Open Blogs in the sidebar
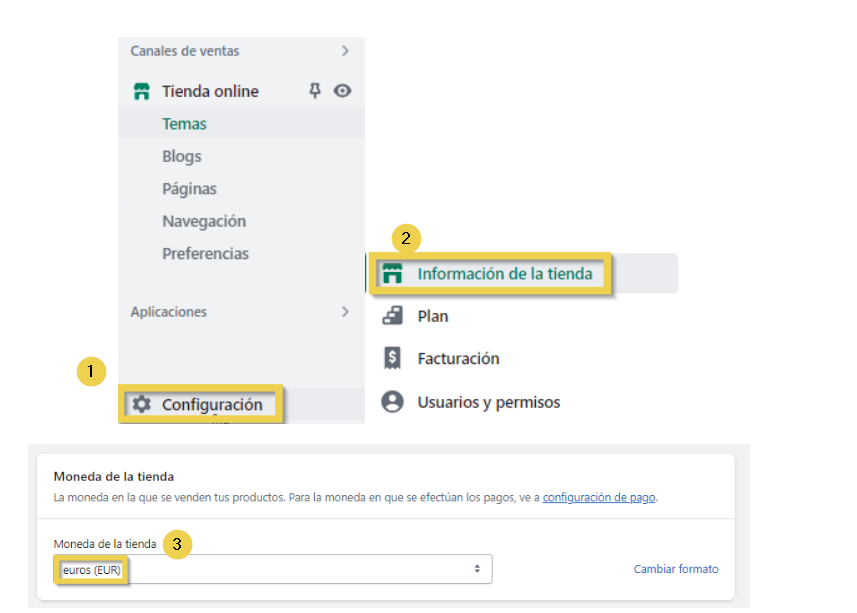 click(182, 156)
